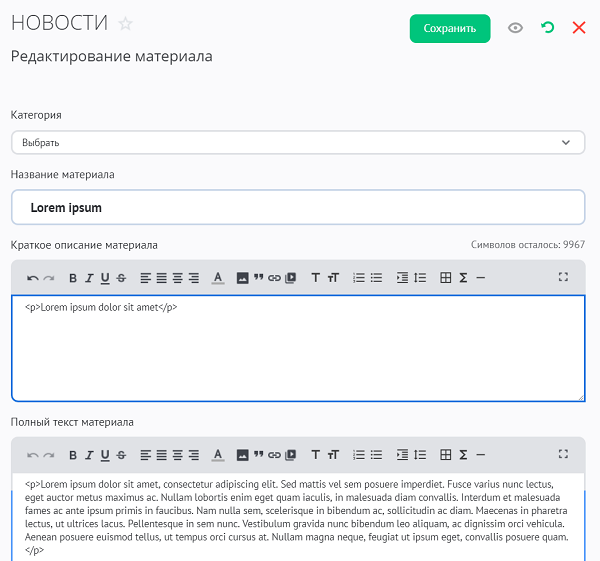This screenshot has height=561, width=600.
Task: Open text color picker in short description toolbar
Action: (x=219, y=278)
